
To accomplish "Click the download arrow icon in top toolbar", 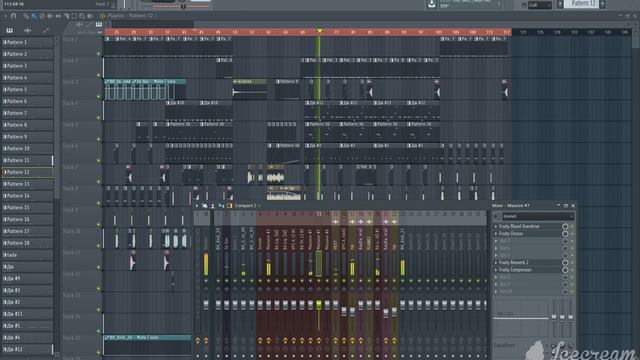I will point(431,4).
